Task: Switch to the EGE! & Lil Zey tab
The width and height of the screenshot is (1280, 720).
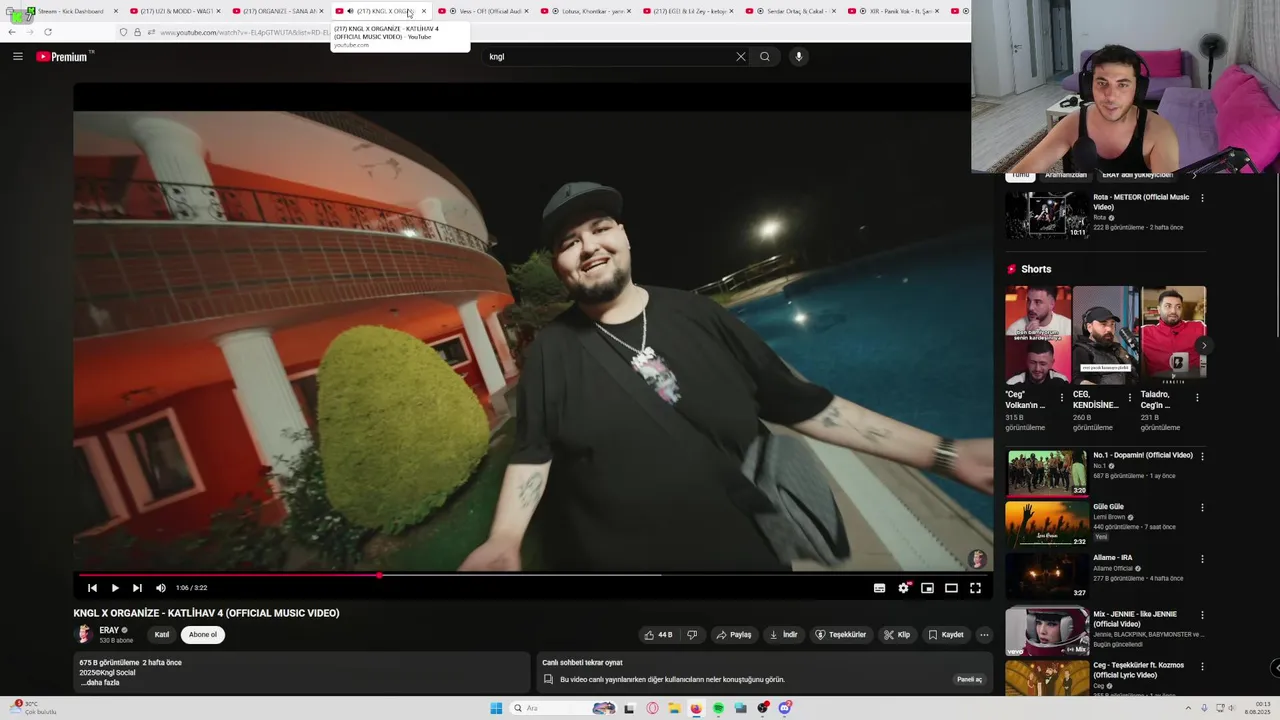Action: coord(690,11)
